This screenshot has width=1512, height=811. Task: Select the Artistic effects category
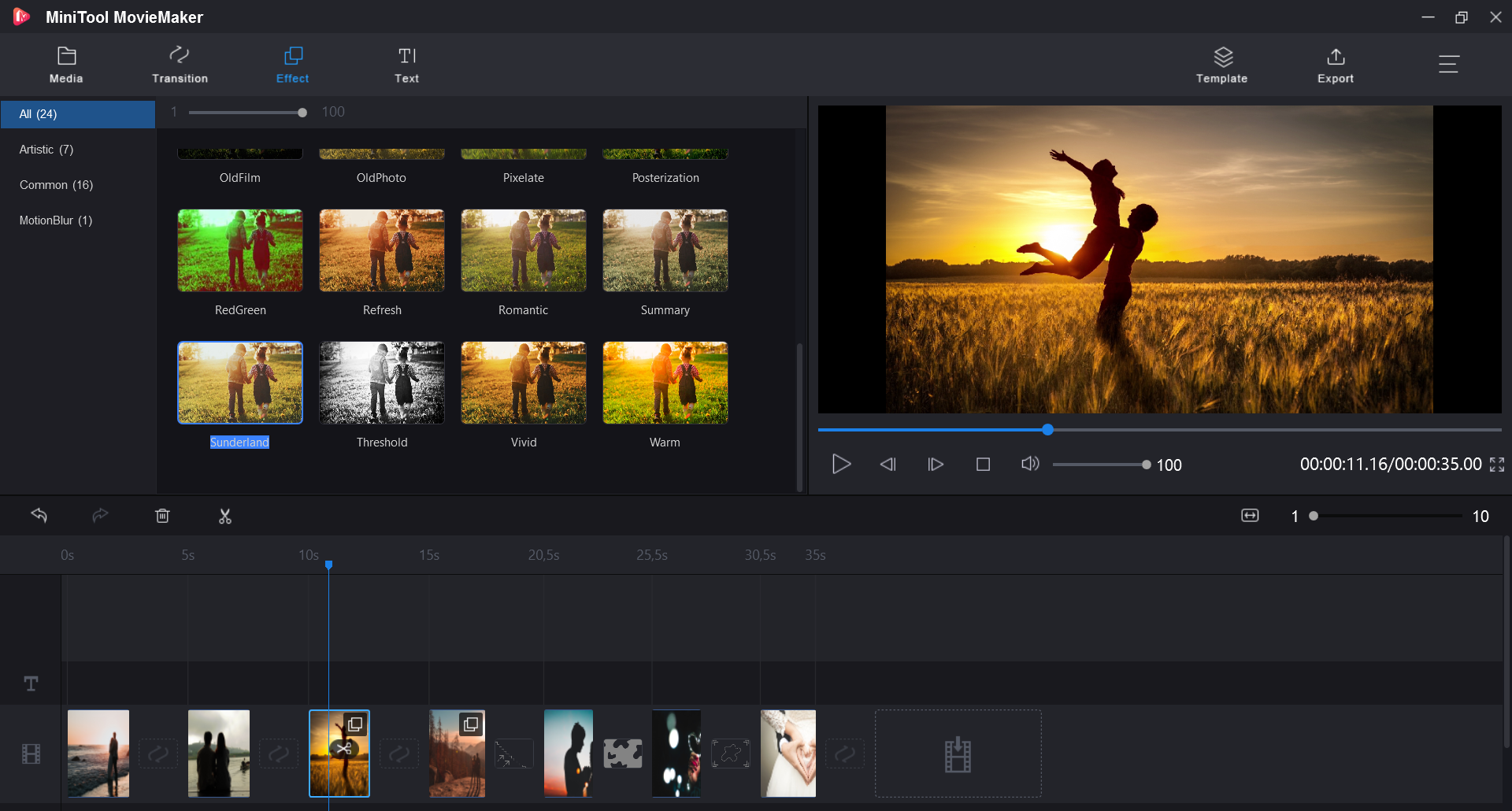46,150
